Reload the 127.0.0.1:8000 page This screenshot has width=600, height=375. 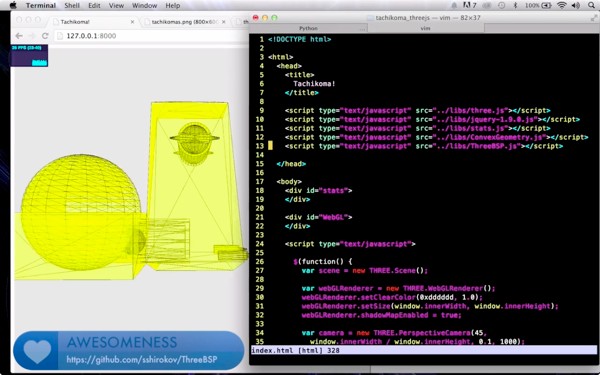pos(45,36)
